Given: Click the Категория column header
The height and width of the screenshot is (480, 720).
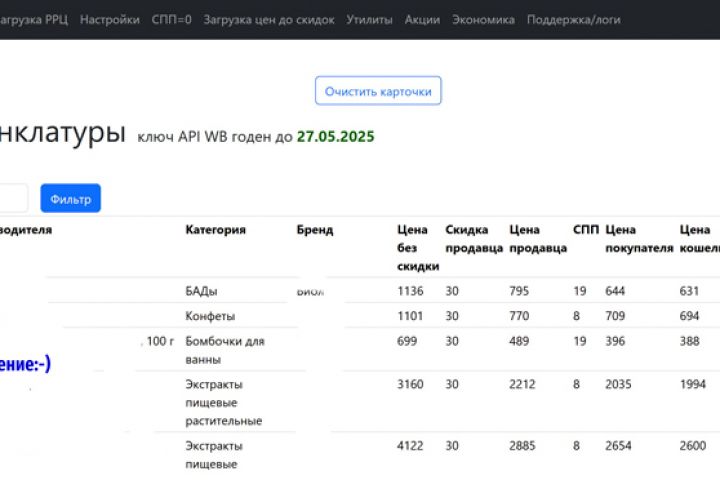Looking at the screenshot, I should (215, 230).
